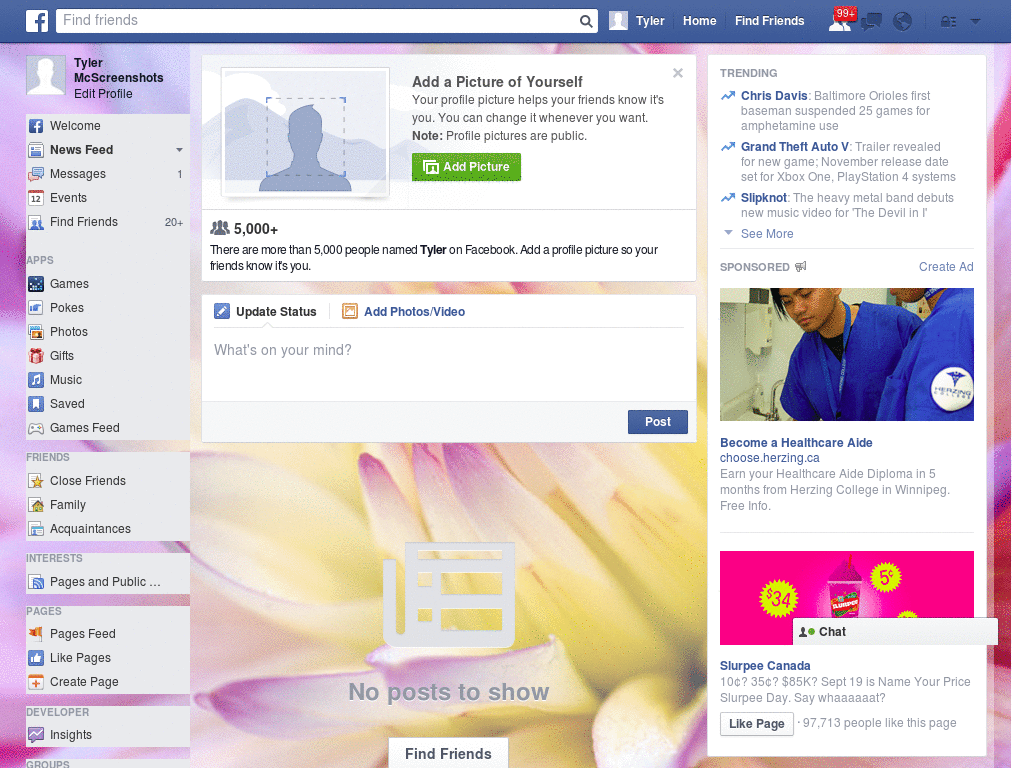
Task: Click Edit Profile link
Action: pyautogui.click(x=103, y=94)
